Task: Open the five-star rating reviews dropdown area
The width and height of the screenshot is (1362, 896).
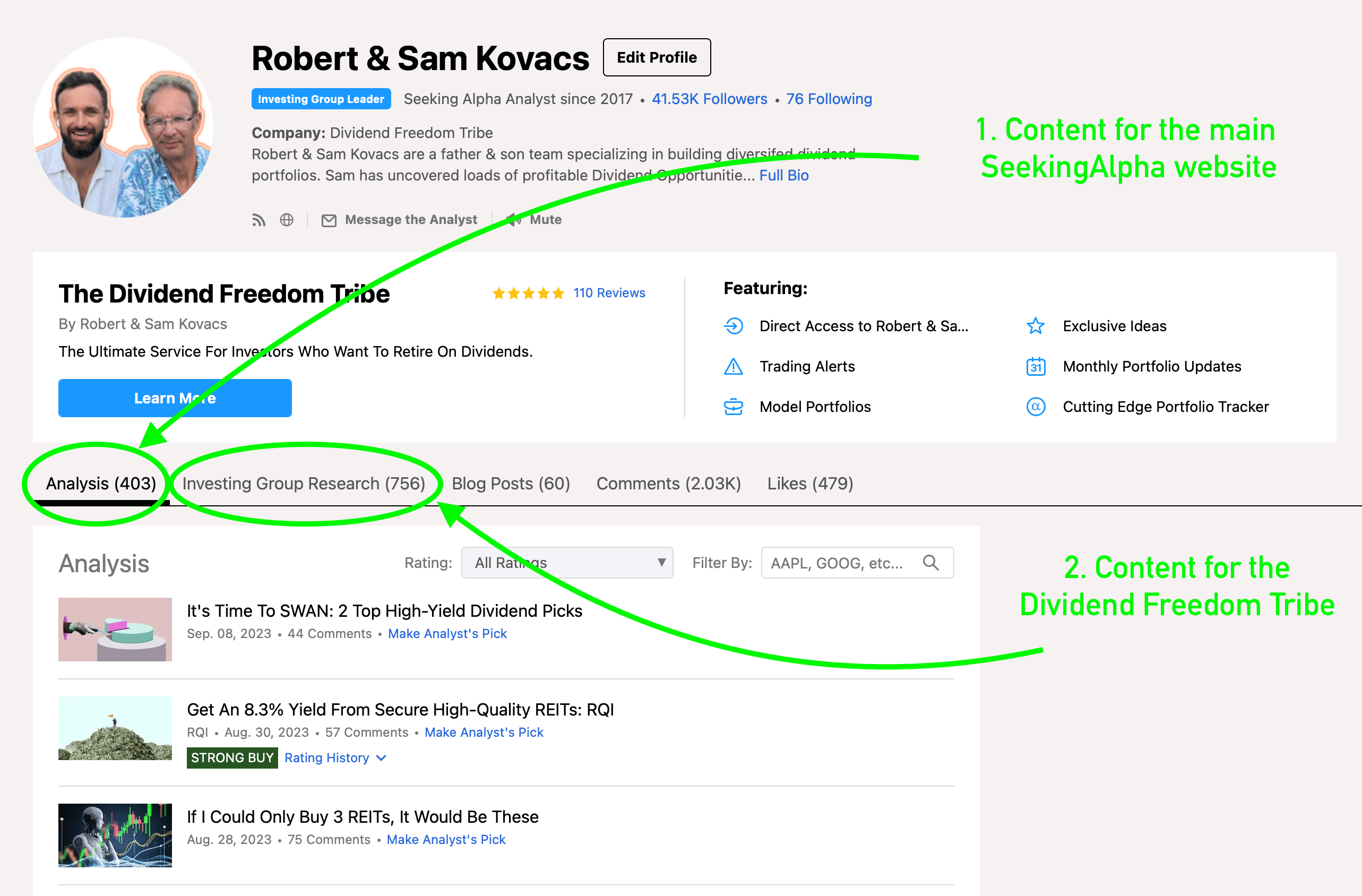Action: (x=528, y=293)
